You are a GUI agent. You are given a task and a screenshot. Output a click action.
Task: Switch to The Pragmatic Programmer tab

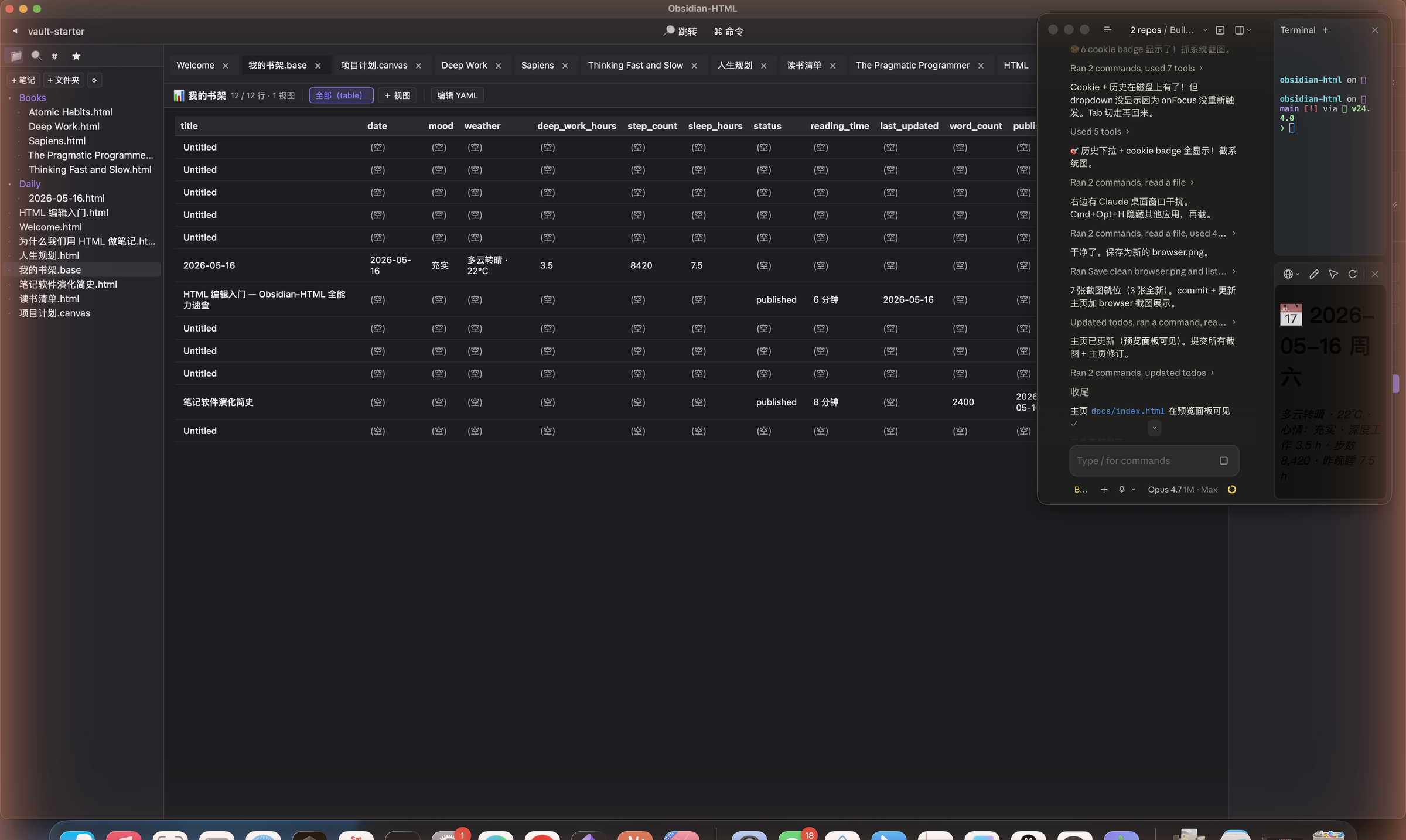tap(913, 66)
